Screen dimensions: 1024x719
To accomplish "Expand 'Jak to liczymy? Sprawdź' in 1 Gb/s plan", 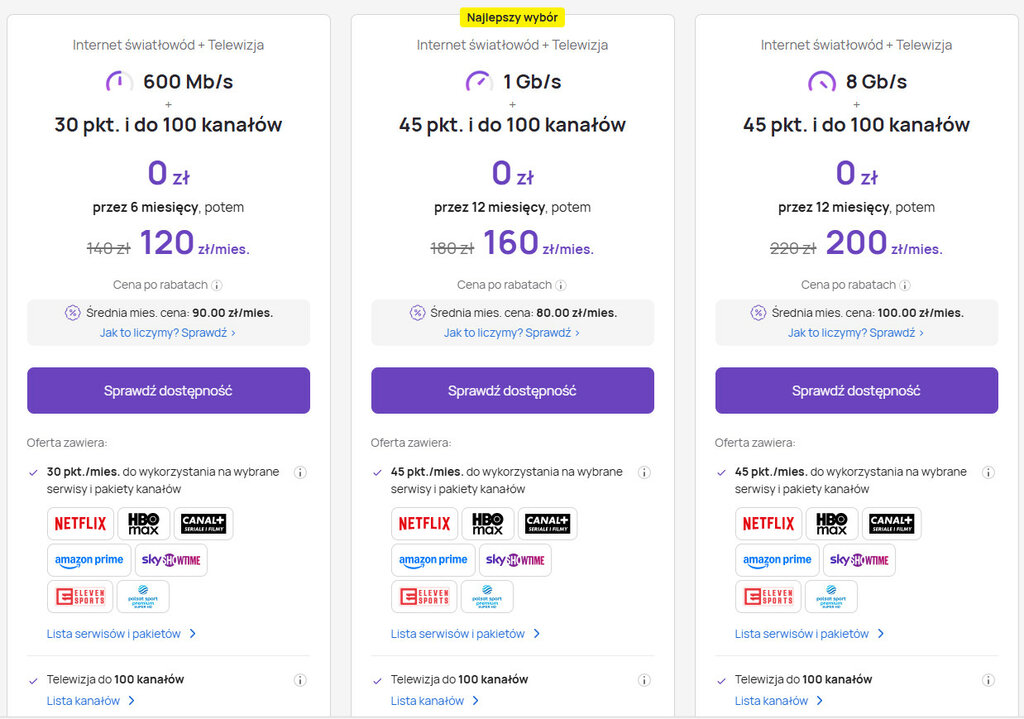I will (x=512, y=333).
